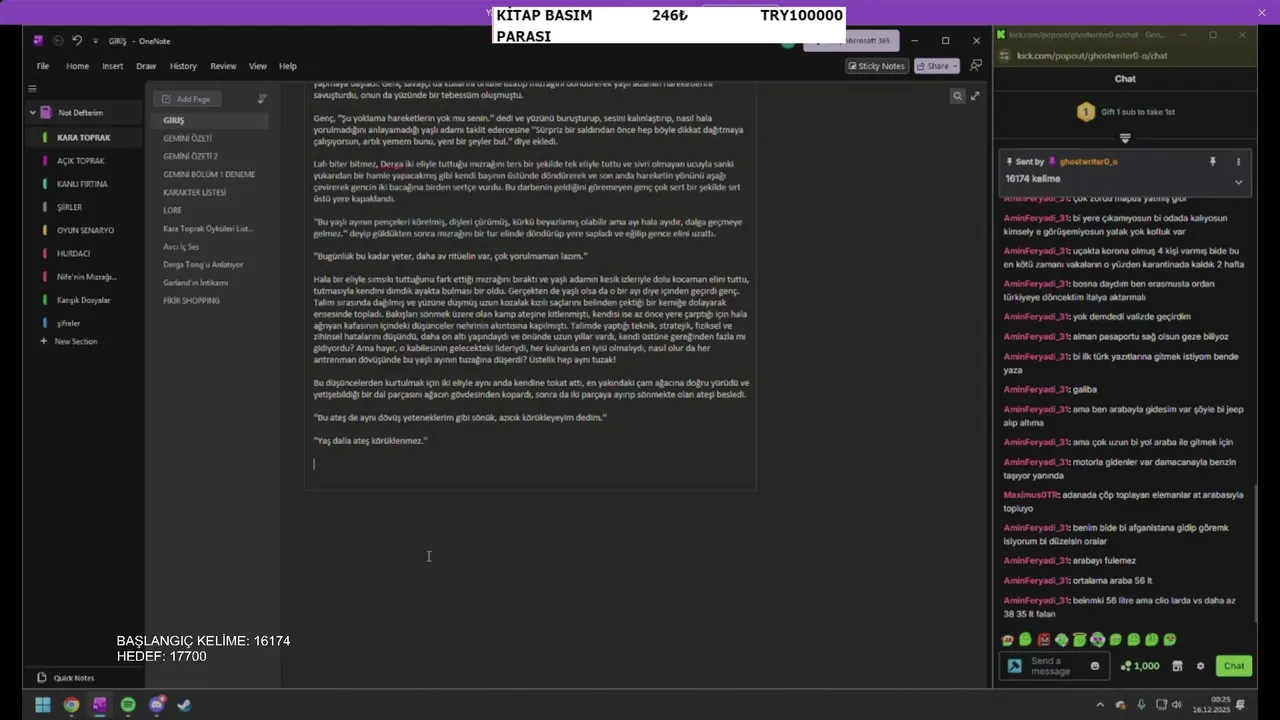Viewport: 1280px width, 720px height.
Task: Expand the pinned message chevron
Action: [1238, 182]
